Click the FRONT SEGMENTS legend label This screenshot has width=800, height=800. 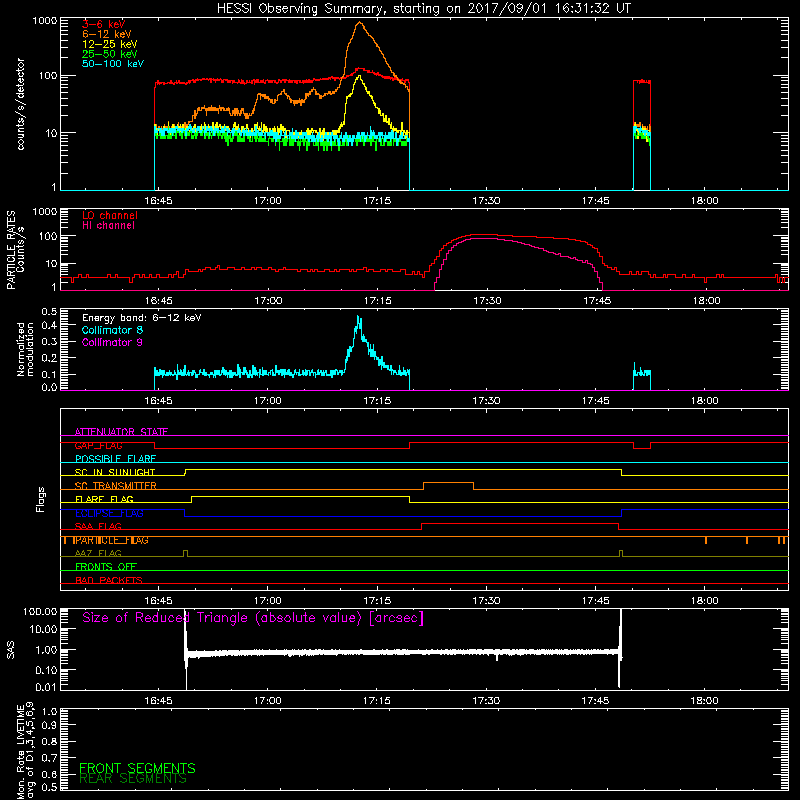point(137,768)
